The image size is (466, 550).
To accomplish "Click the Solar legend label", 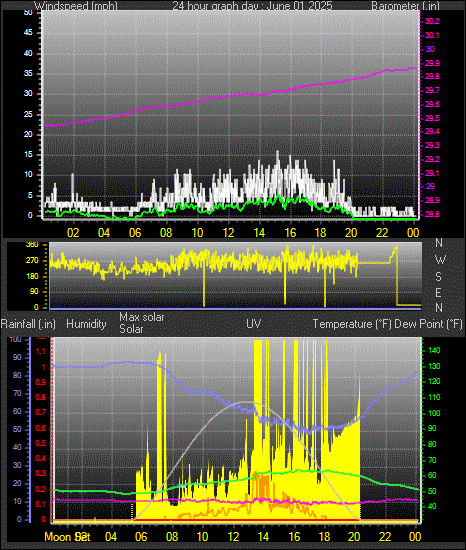I will (x=131, y=329).
